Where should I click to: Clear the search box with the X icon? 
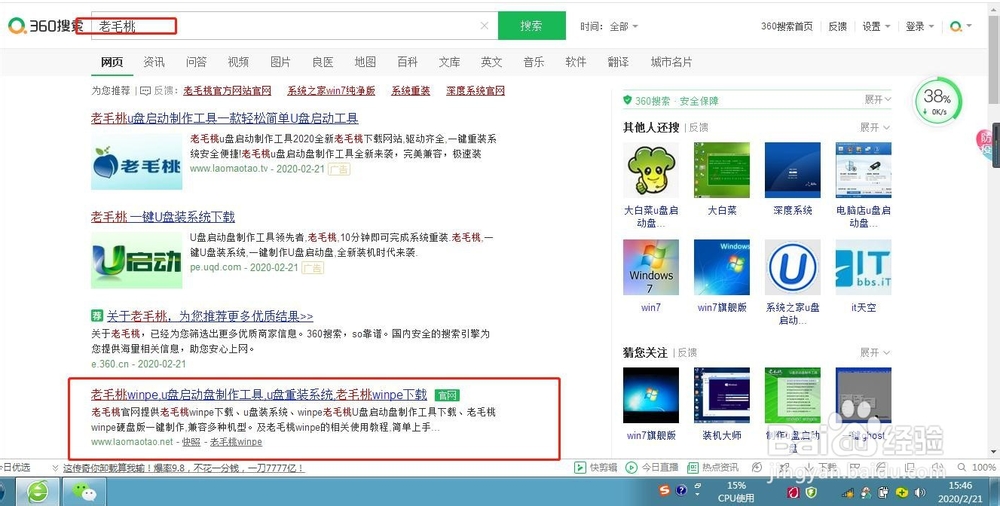484,26
